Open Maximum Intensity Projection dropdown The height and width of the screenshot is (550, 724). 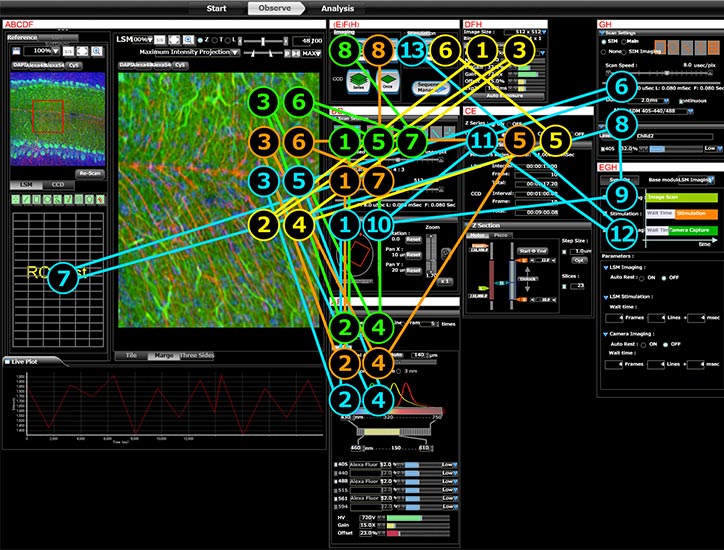click(235, 52)
